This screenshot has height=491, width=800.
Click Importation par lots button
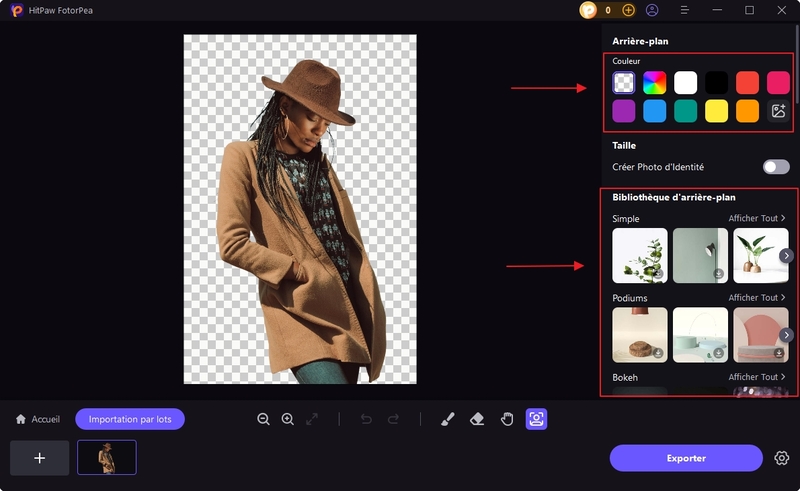coord(130,419)
